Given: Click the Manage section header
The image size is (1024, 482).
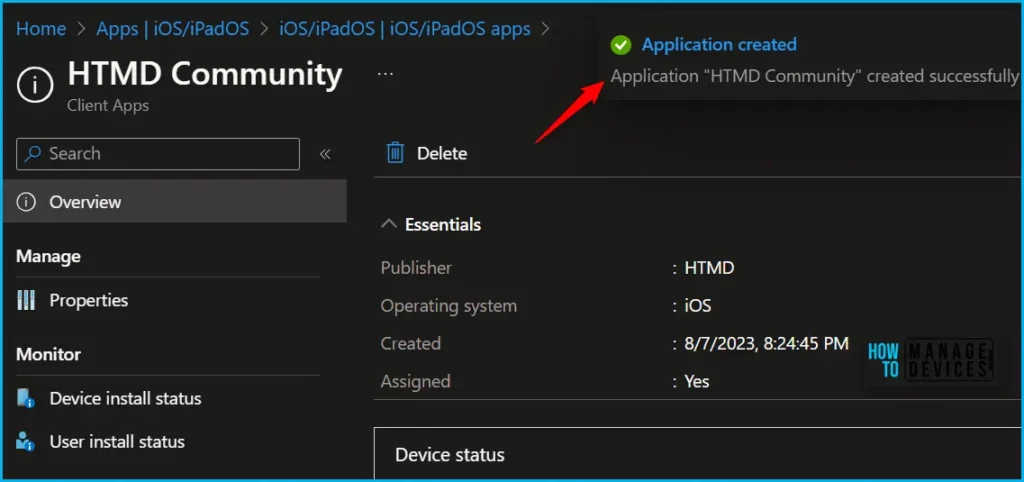Looking at the screenshot, I should 48,256.
